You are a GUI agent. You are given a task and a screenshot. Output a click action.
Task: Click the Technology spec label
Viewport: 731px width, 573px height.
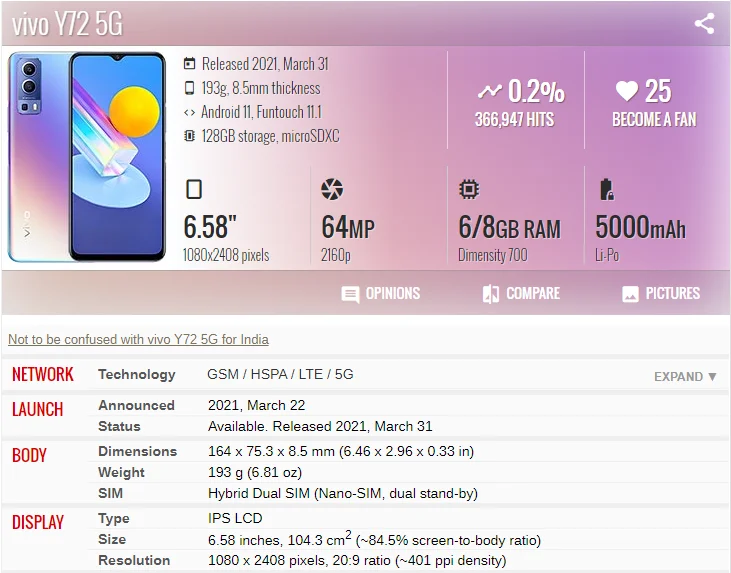[137, 374]
